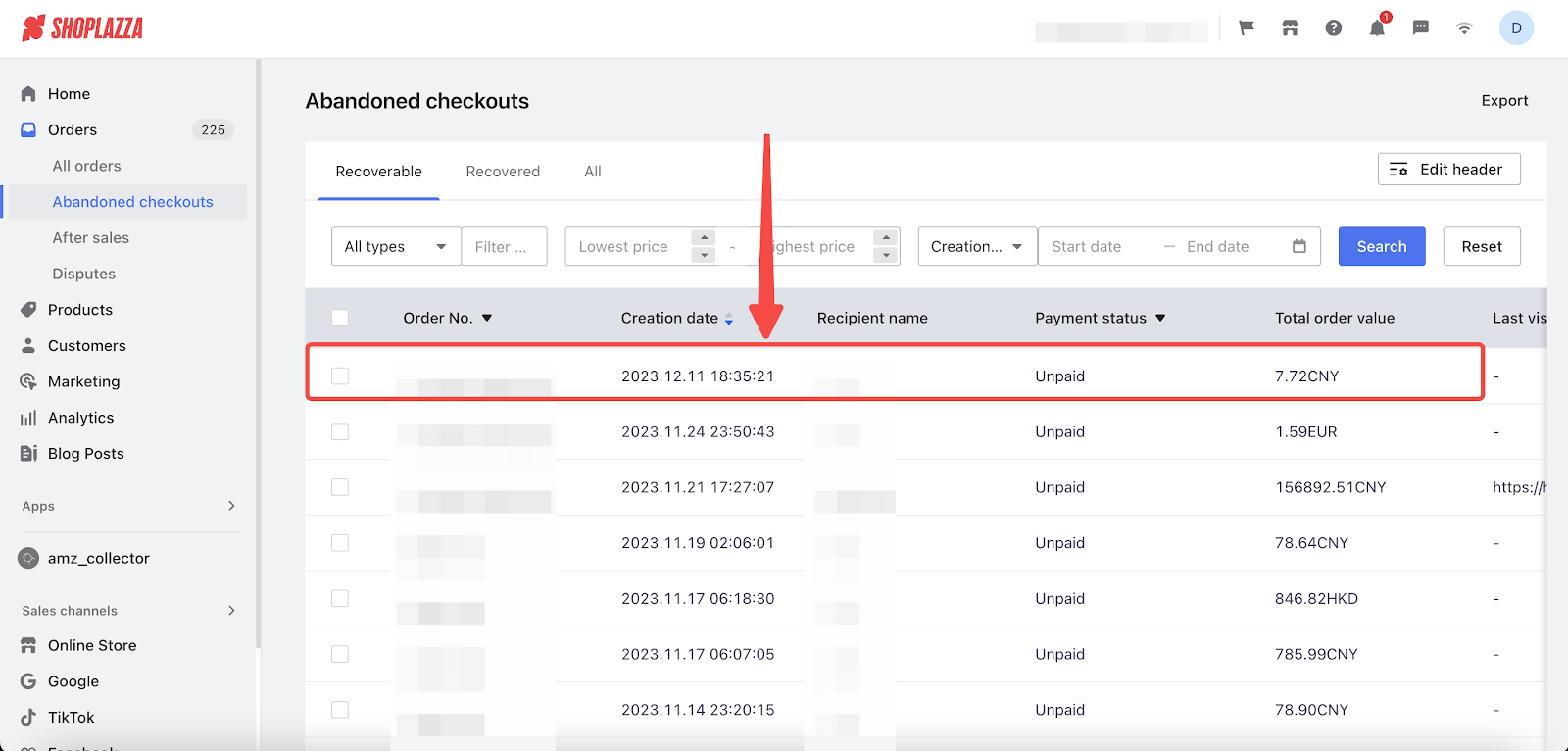Click the Shoplazza logo
Viewport: 1568px width, 751px height.
pyautogui.click(x=82, y=28)
